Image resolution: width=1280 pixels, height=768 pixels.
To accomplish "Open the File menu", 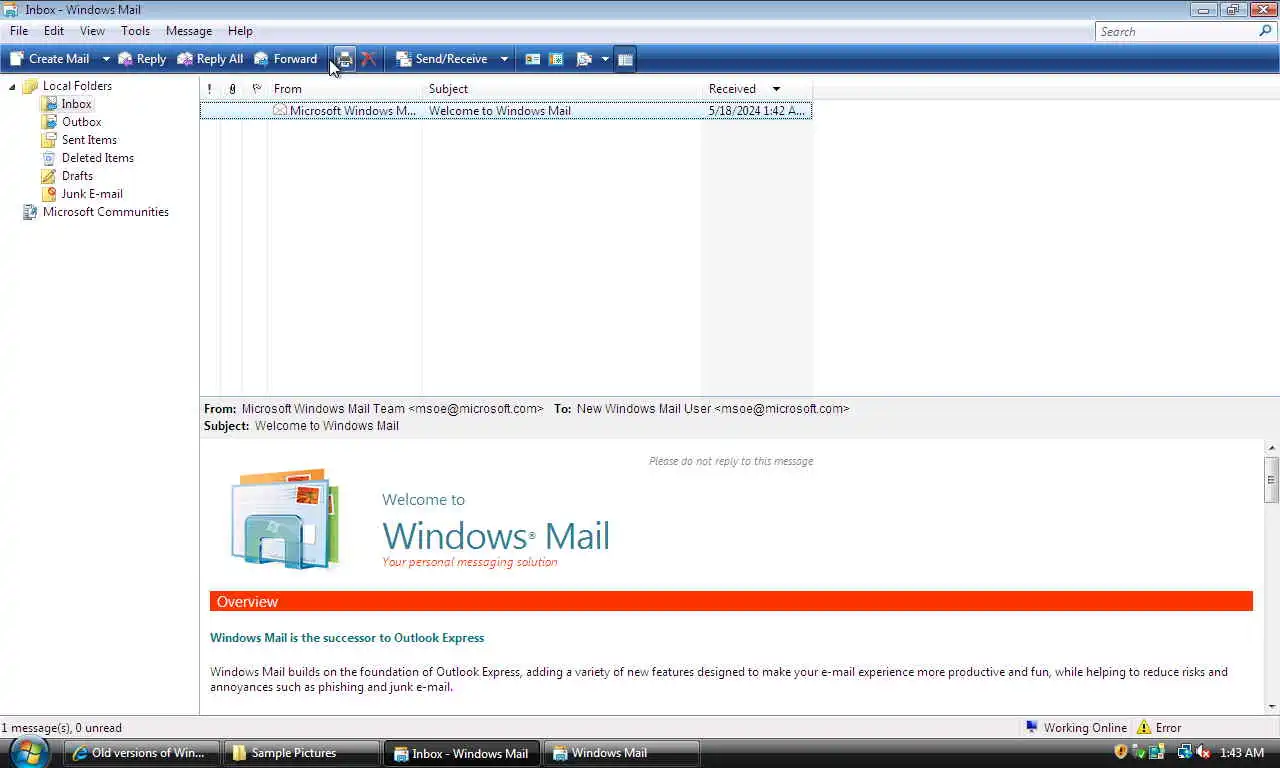I will click(x=19, y=31).
